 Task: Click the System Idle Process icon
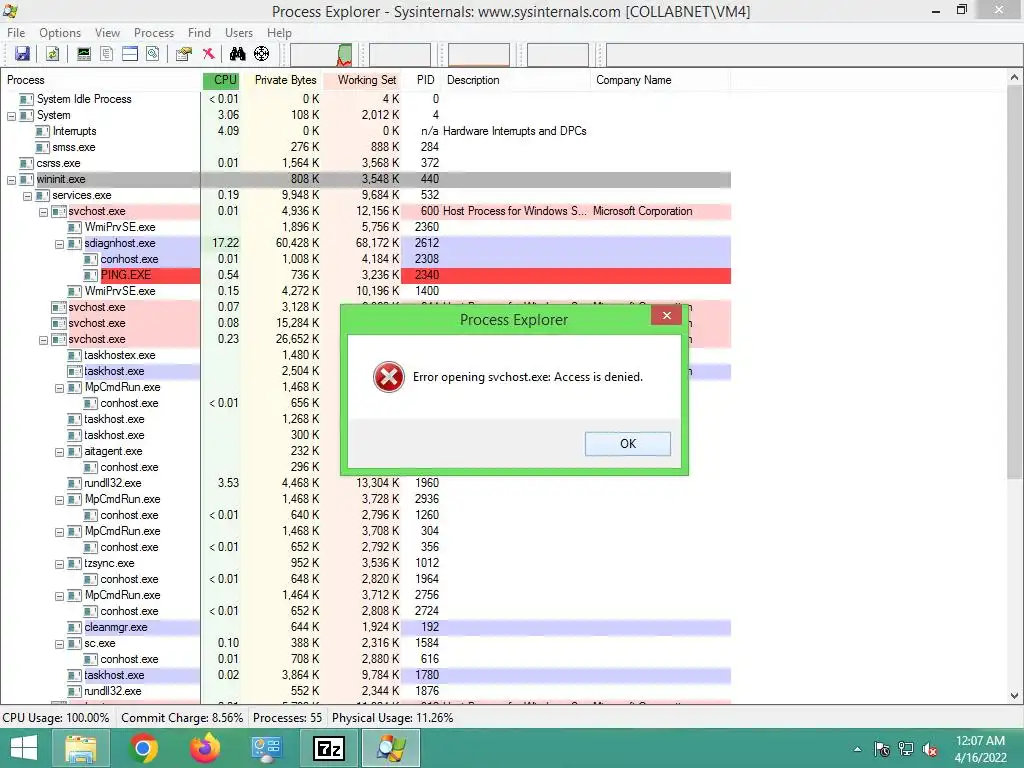pyautogui.click(x=26, y=99)
